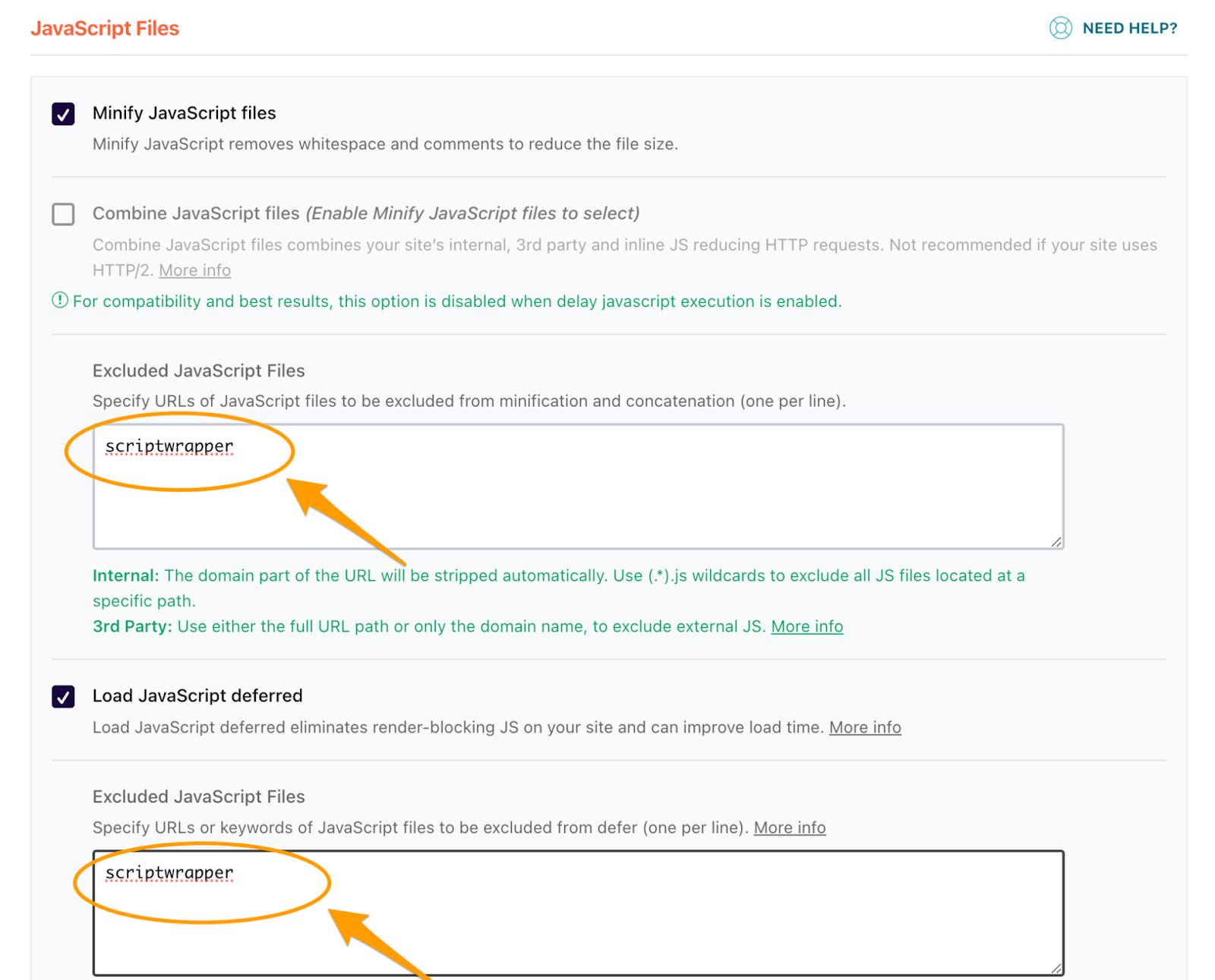The height and width of the screenshot is (980, 1215).
Task: Open the NEED HELP? link
Action: pos(1129,28)
